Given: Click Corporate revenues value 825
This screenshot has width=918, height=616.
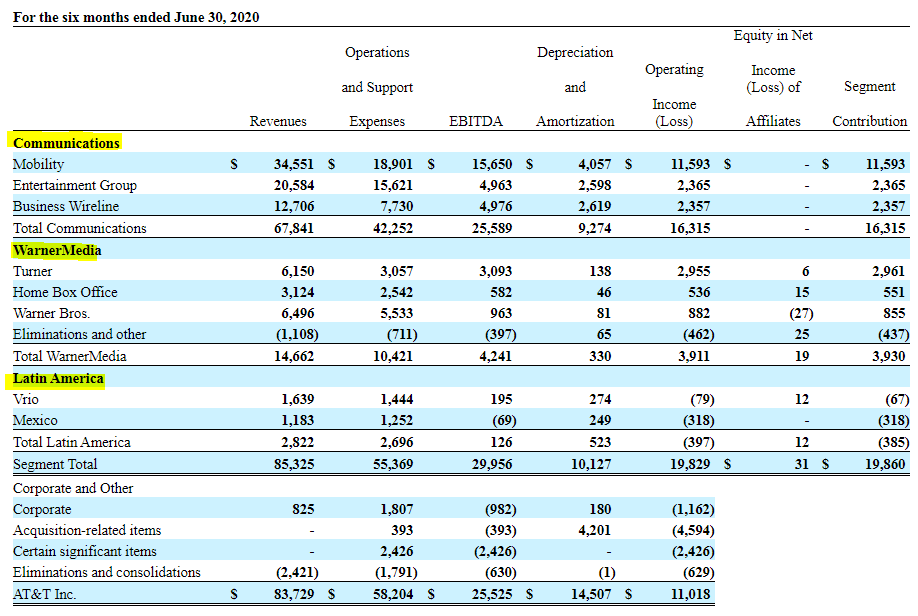Looking at the screenshot, I should (303, 509).
